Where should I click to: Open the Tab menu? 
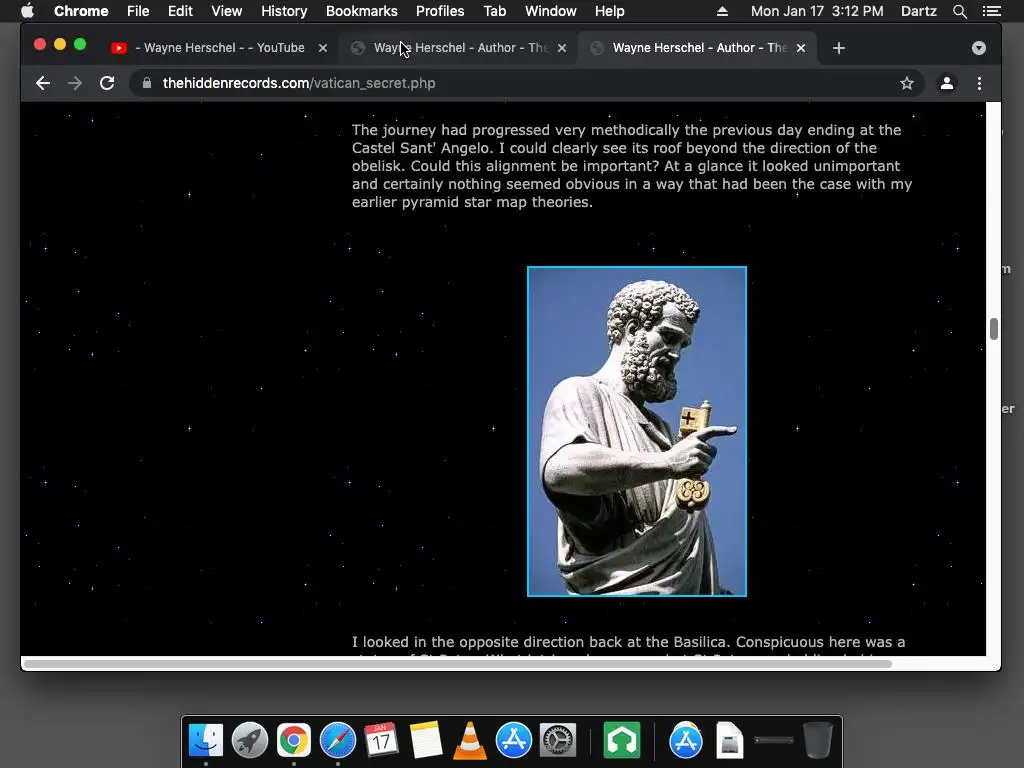pos(494,11)
